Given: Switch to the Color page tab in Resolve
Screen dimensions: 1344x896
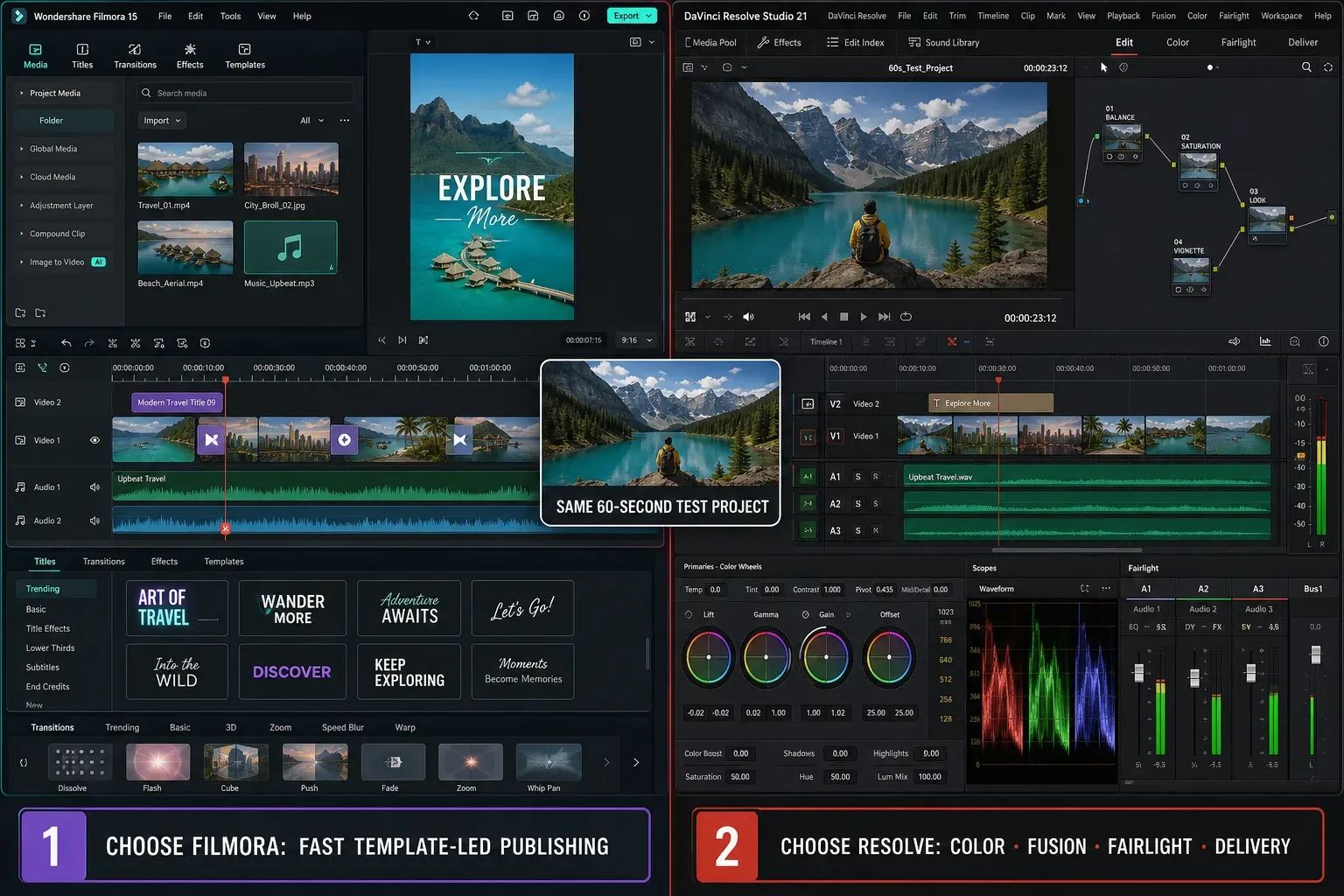Looking at the screenshot, I should 1177,42.
